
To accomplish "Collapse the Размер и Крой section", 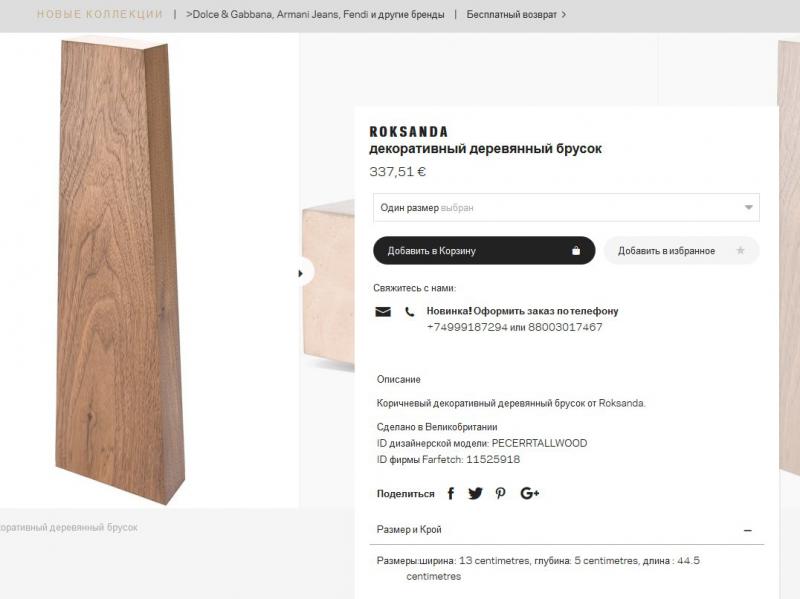I will [747, 530].
